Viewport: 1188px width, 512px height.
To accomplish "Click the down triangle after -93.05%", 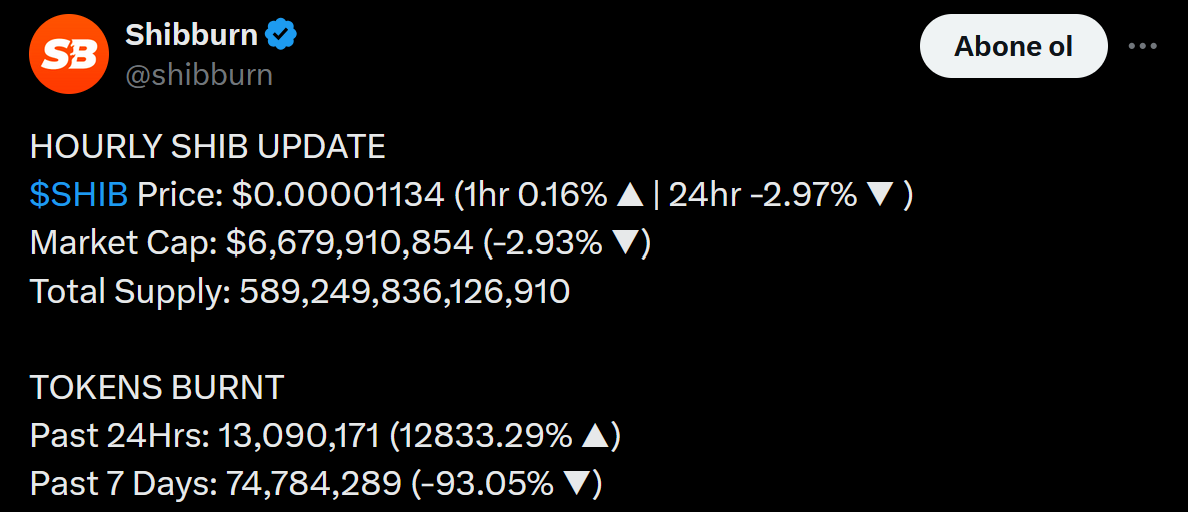I will (x=577, y=484).
